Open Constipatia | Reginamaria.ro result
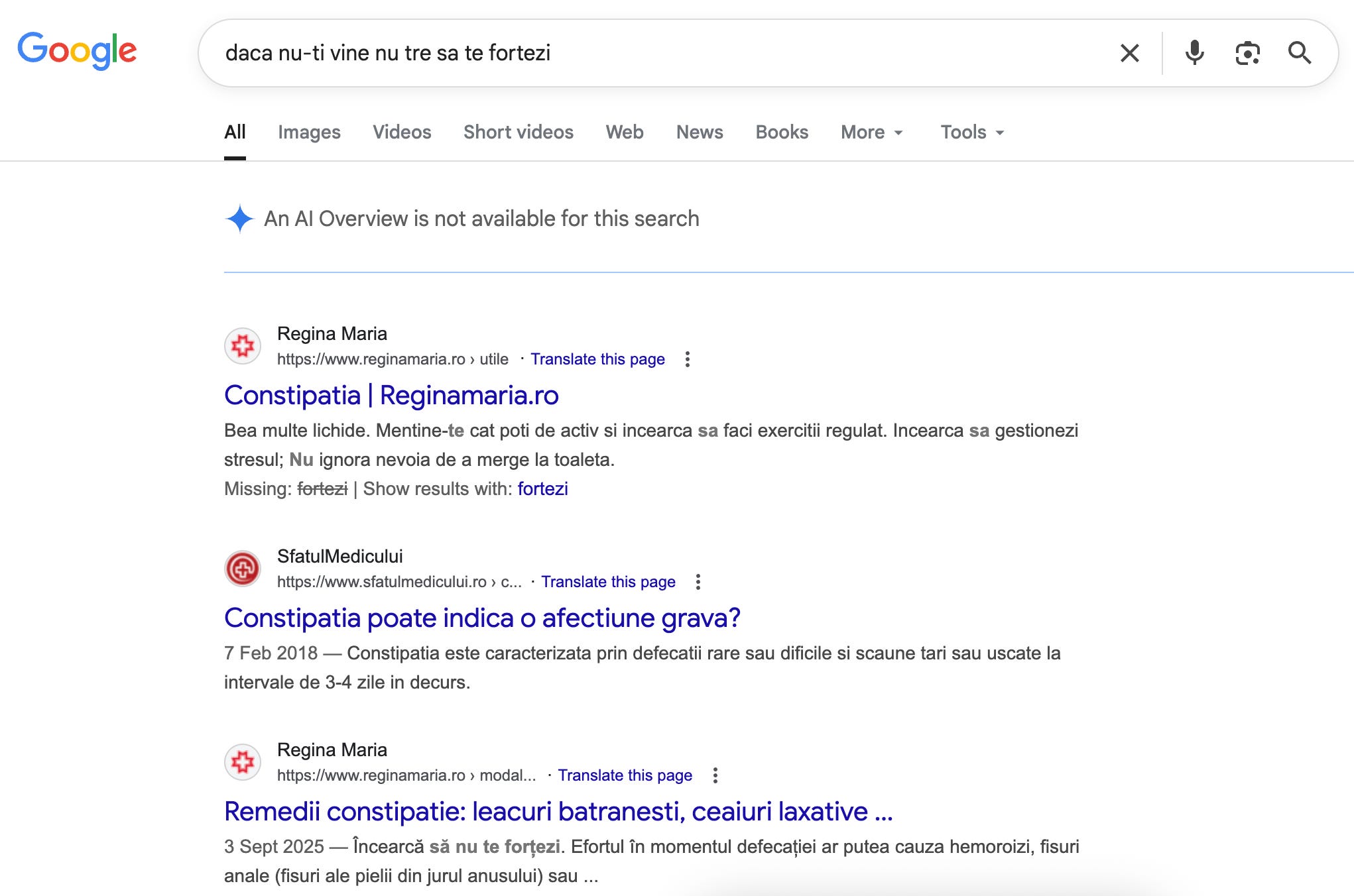1354x896 pixels. point(391,396)
